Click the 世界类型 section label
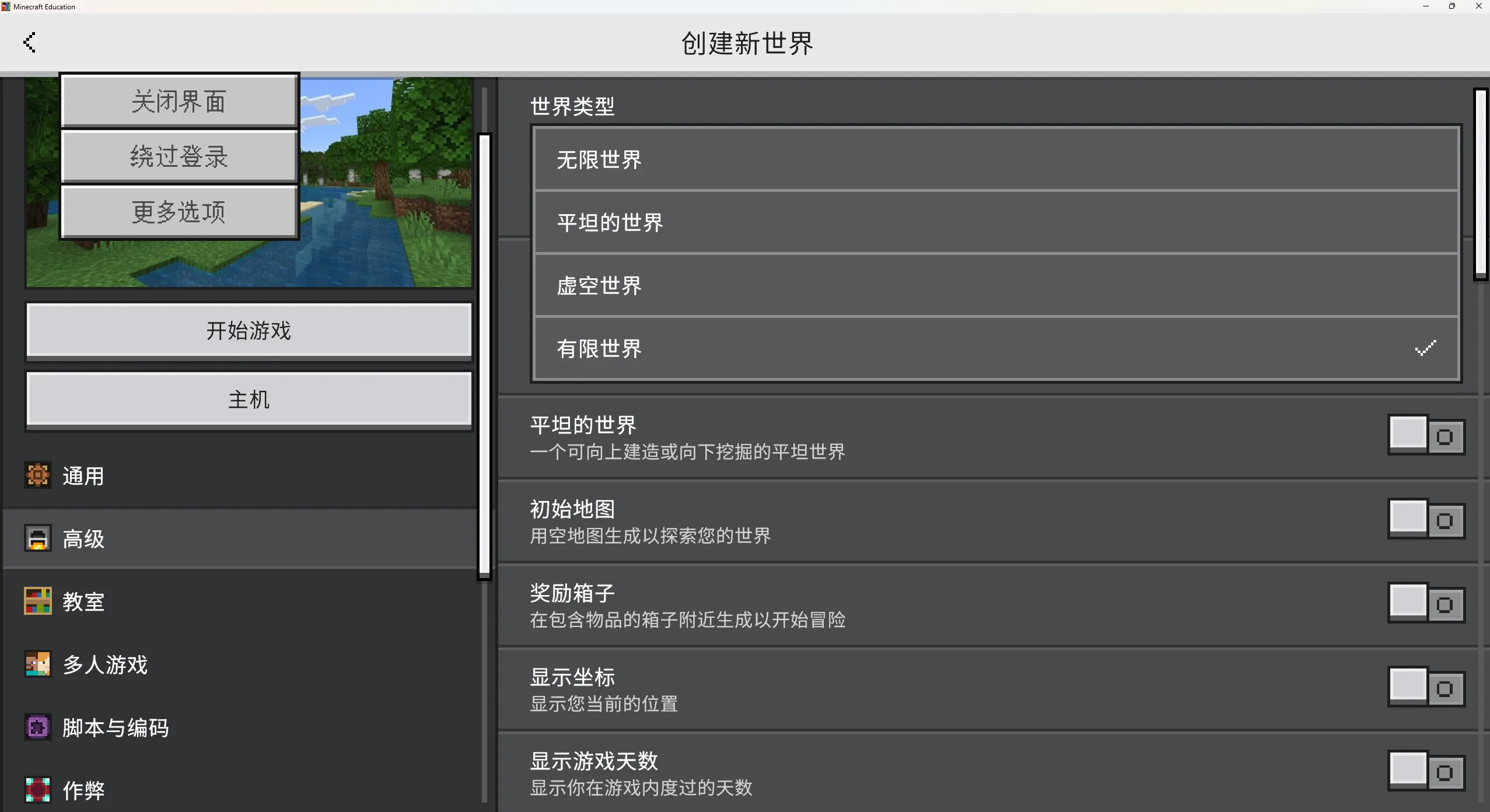The image size is (1490, 812). pos(572,106)
